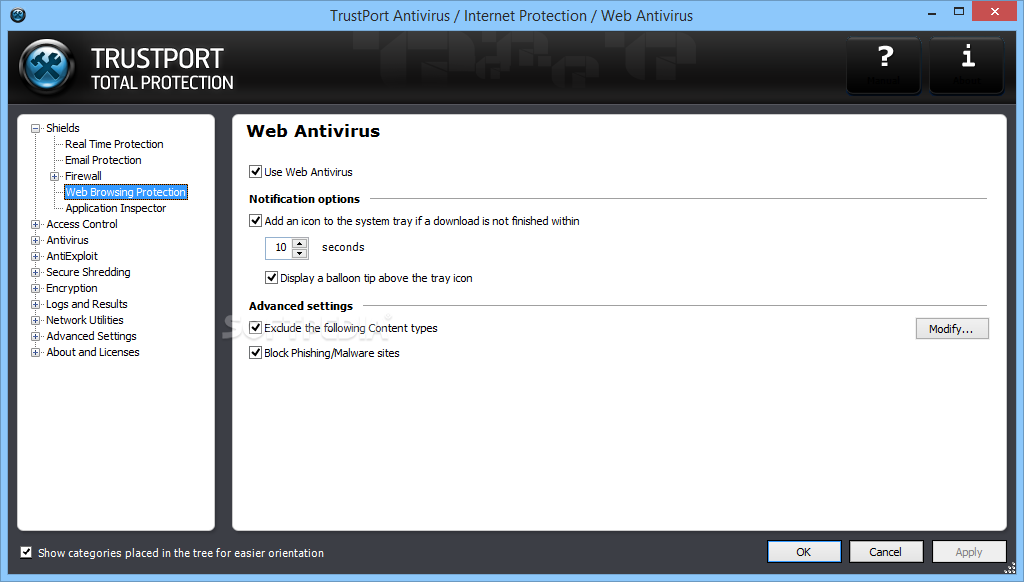Select Application Inspector in tree
The width and height of the screenshot is (1024, 582).
[116, 208]
